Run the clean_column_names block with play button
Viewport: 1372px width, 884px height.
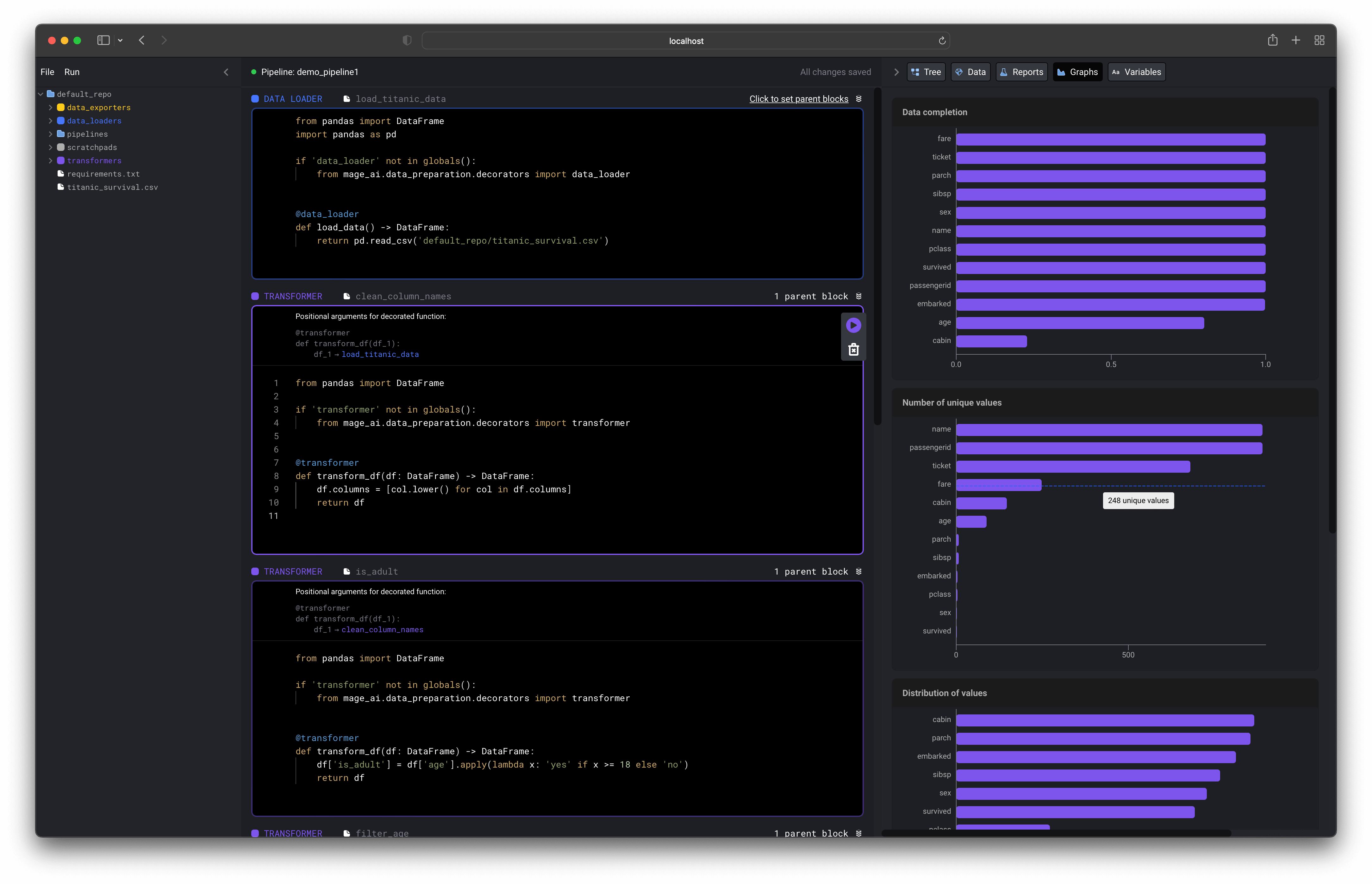pos(853,326)
